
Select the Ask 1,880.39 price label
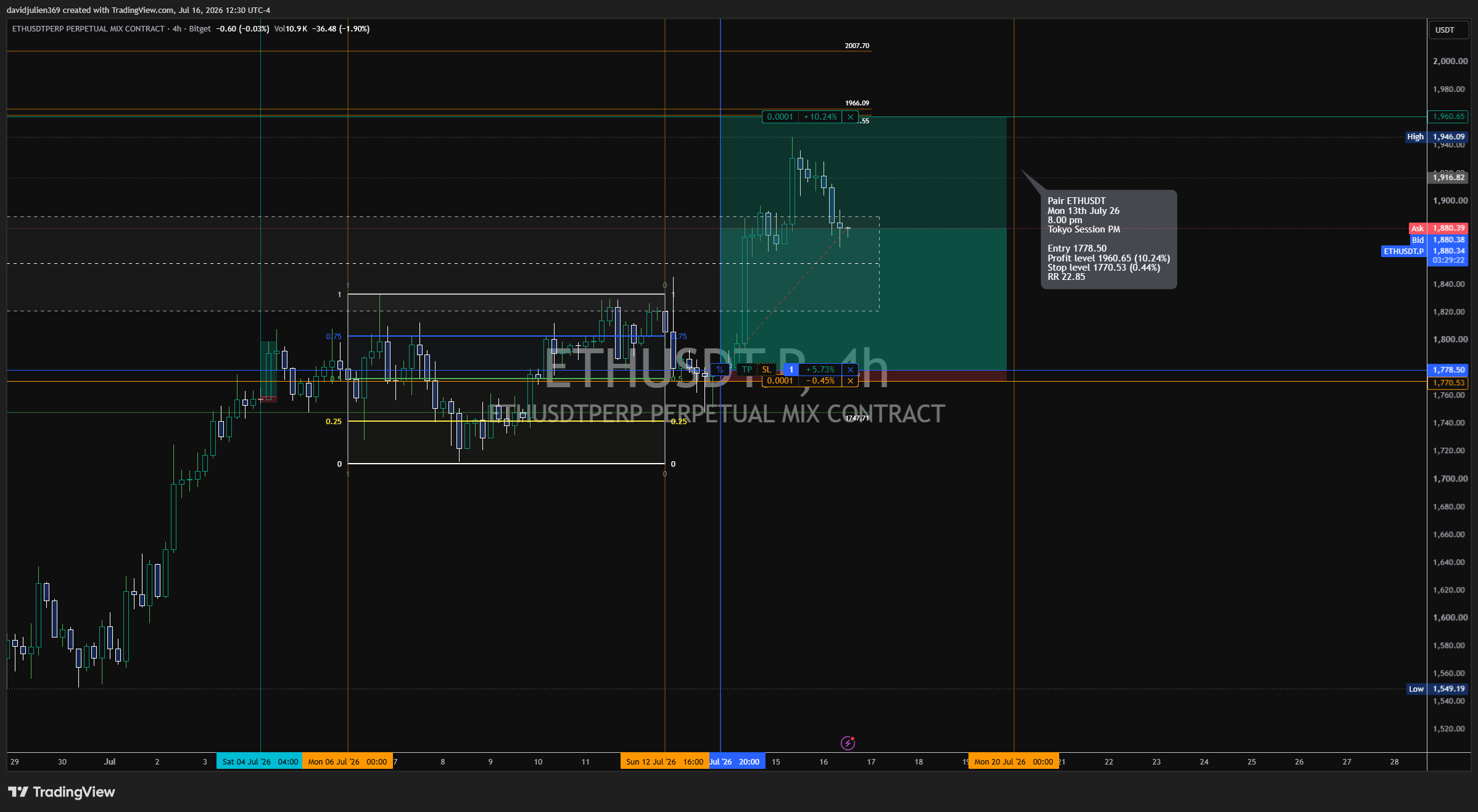pos(1439,228)
